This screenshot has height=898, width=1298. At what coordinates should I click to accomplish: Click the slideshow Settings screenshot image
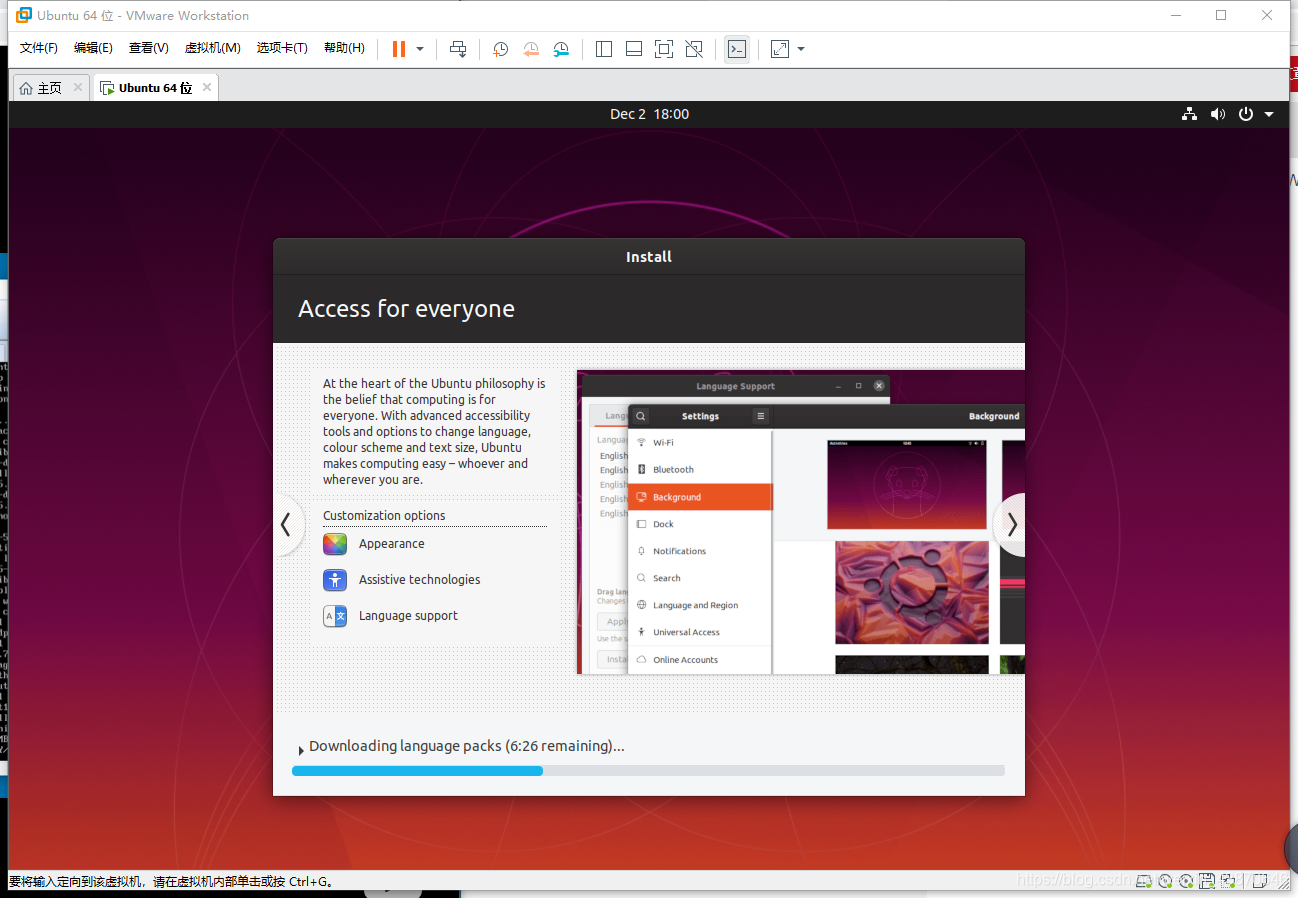(801, 522)
